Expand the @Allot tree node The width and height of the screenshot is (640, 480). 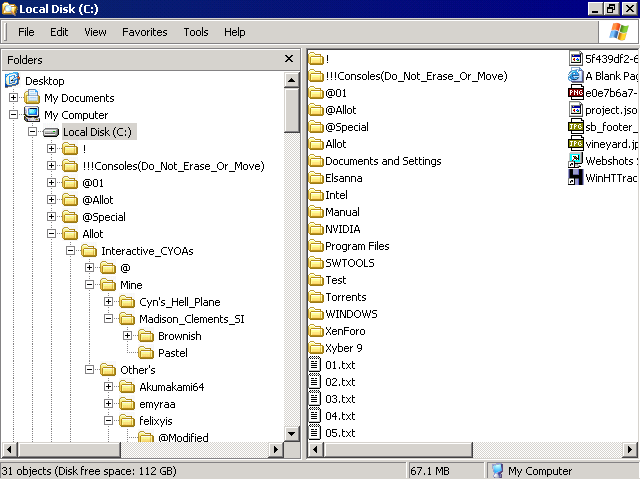coord(51,200)
